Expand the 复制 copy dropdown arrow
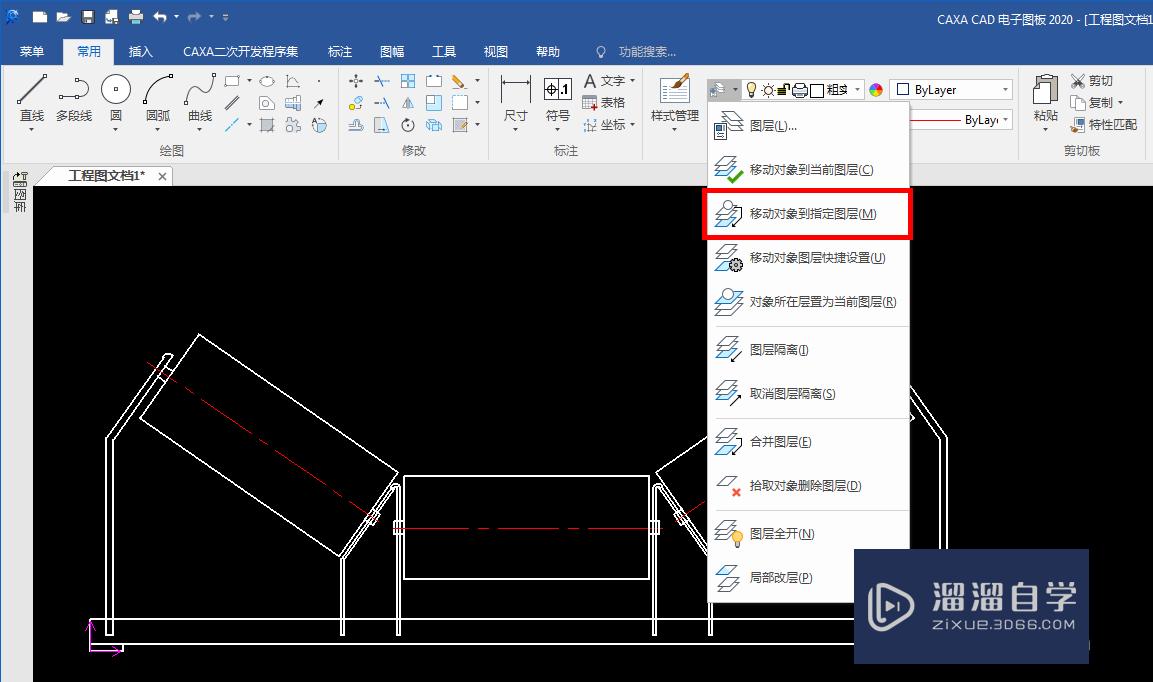This screenshot has width=1153, height=682. [x=1120, y=103]
